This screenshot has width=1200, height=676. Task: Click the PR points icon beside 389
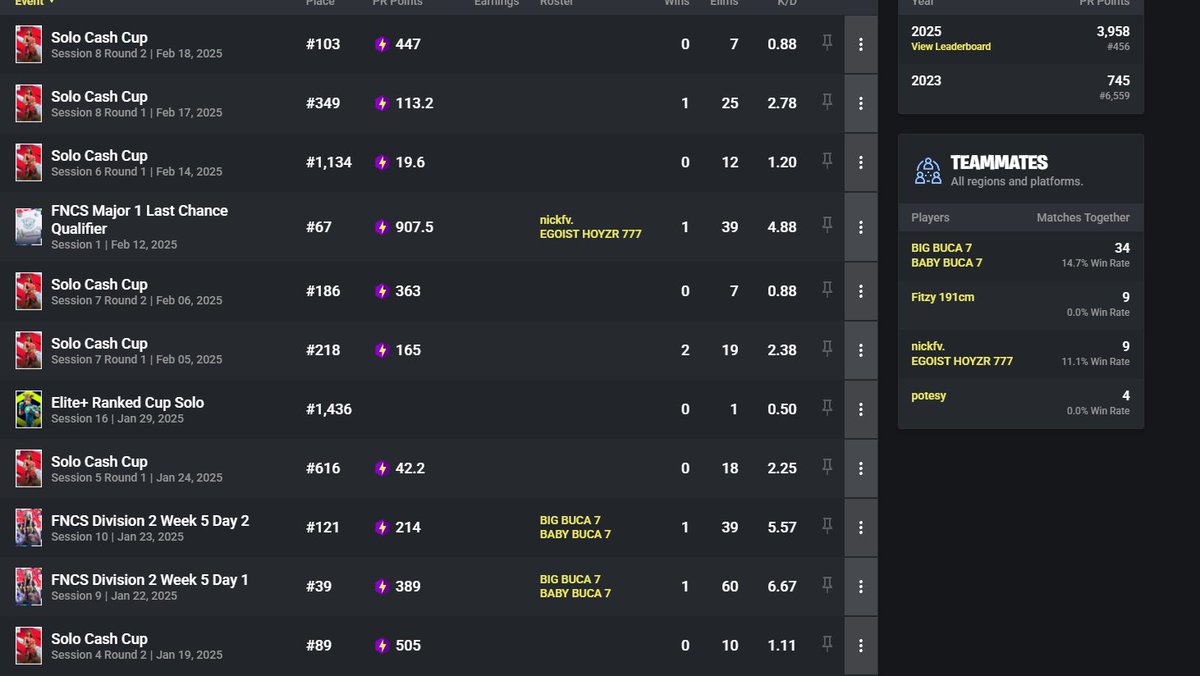381,586
